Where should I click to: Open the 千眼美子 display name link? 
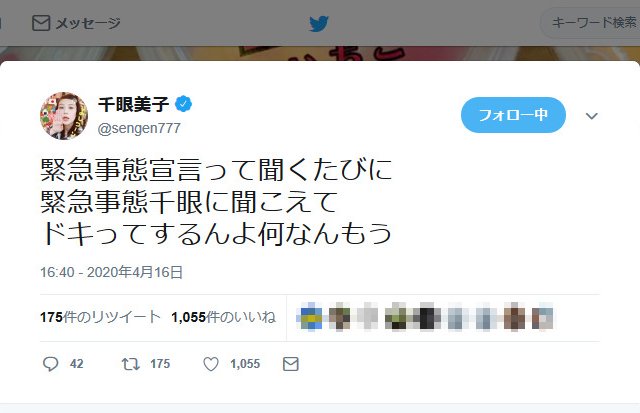click(x=133, y=104)
